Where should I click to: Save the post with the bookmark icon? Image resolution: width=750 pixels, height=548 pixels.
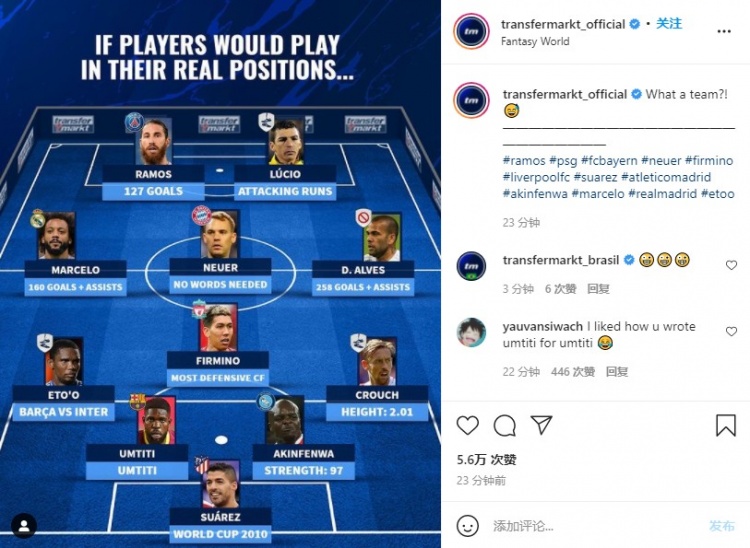pos(725,425)
